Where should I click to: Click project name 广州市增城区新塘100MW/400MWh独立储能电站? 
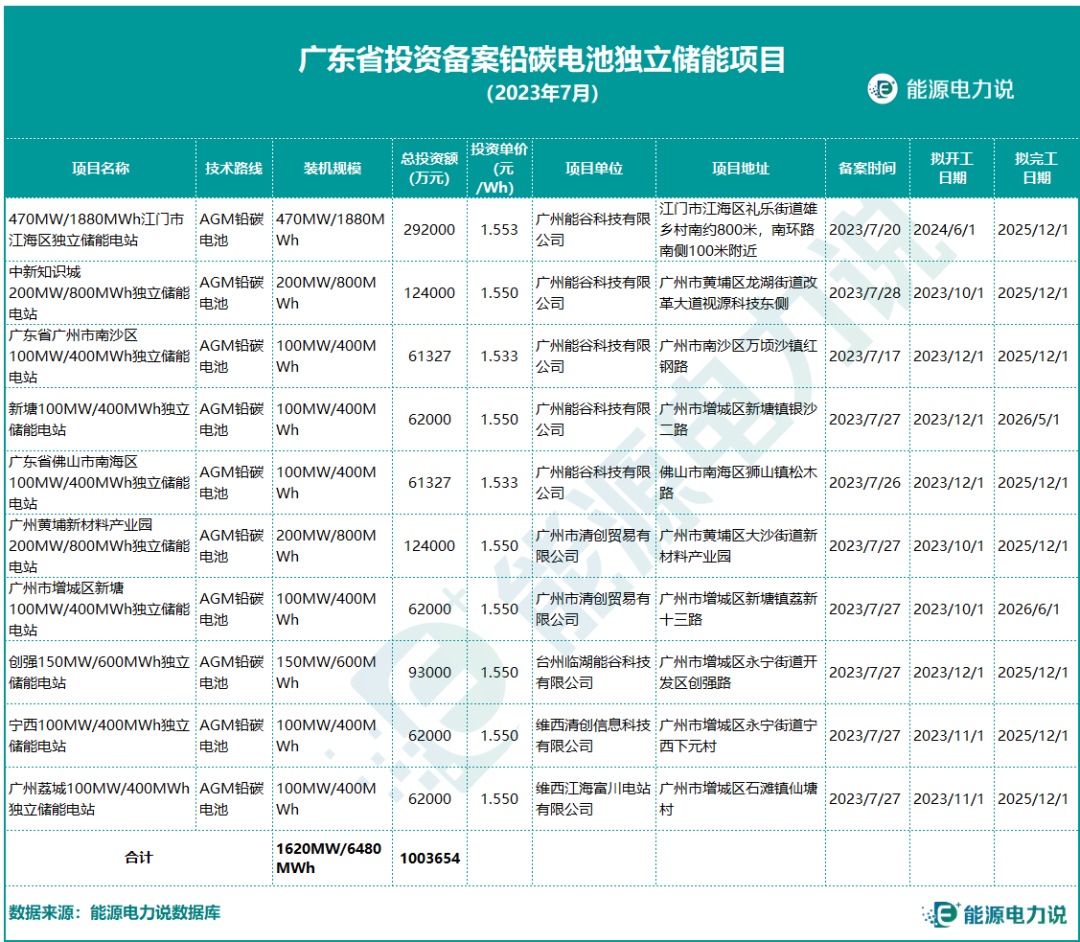(x=99, y=609)
